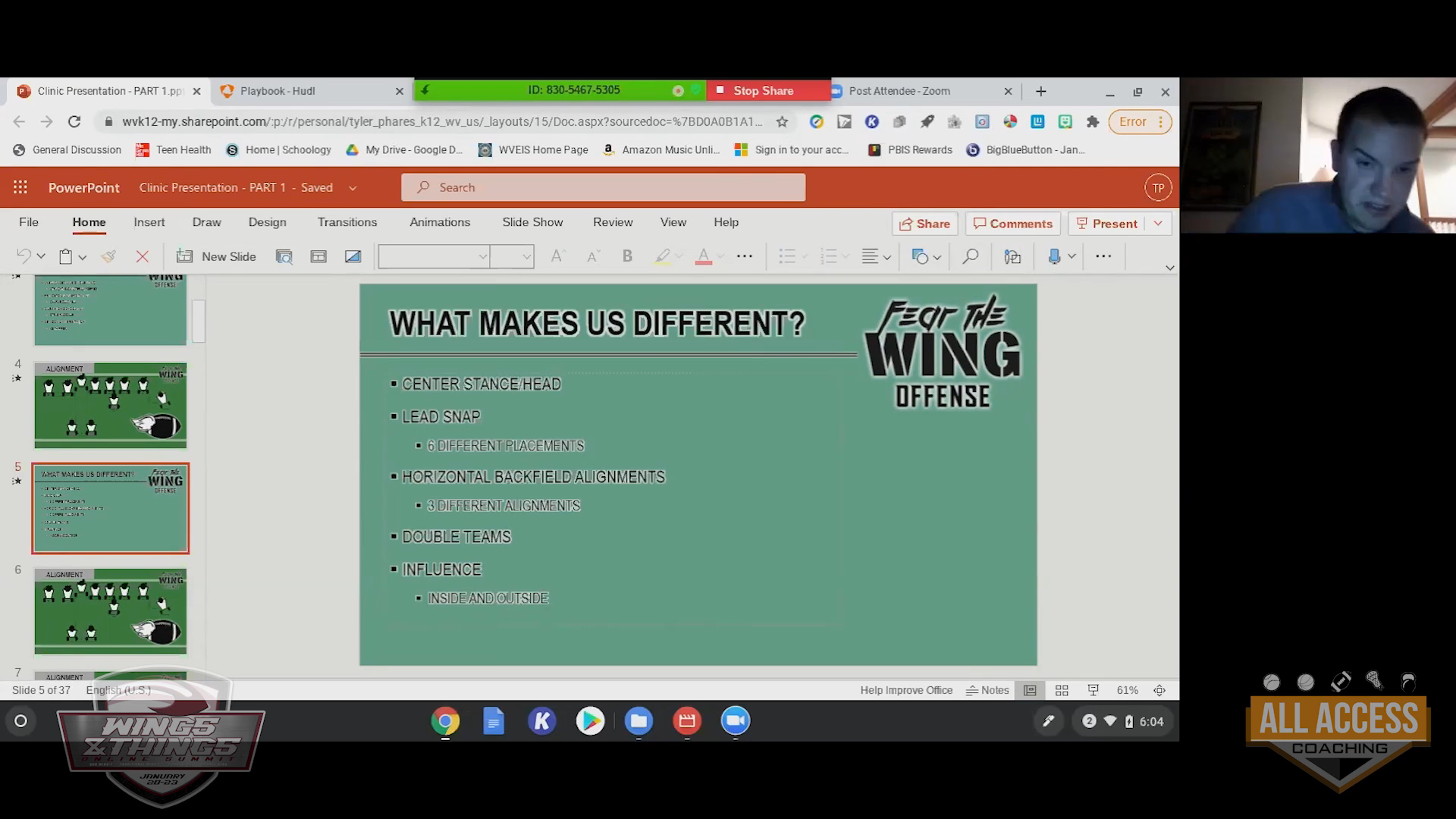The height and width of the screenshot is (819, 1456).
Task: Toggle Bold formatting
Action: click(x=627, y=256)
